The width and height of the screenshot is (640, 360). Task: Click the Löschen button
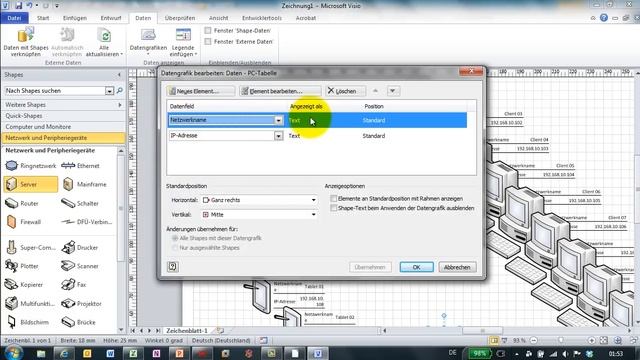[345, 91]
